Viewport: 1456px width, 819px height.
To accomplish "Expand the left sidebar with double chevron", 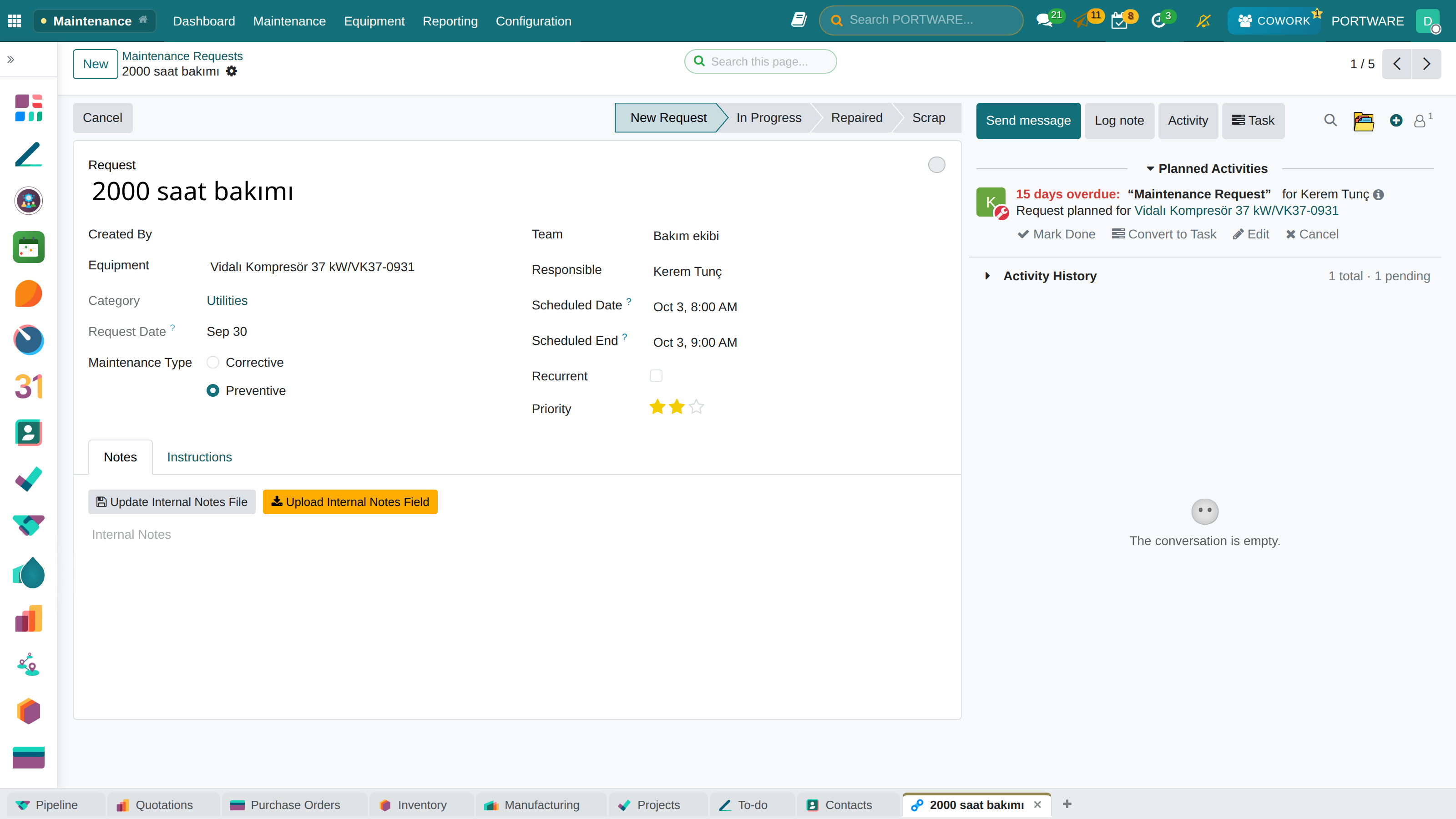I will pyautogui.click(x=11, y=59).
